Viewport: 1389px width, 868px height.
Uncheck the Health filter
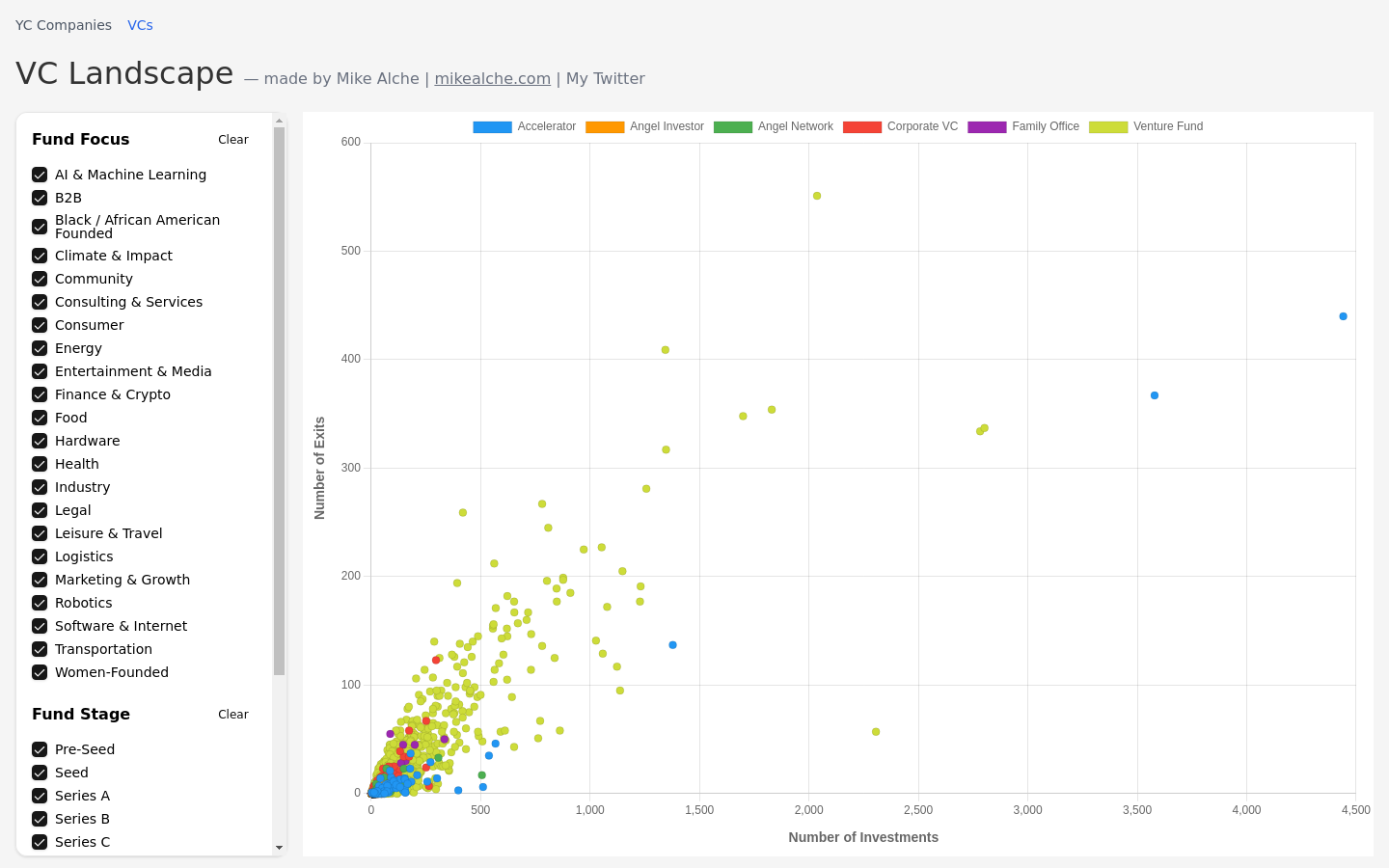click(40, 464)
